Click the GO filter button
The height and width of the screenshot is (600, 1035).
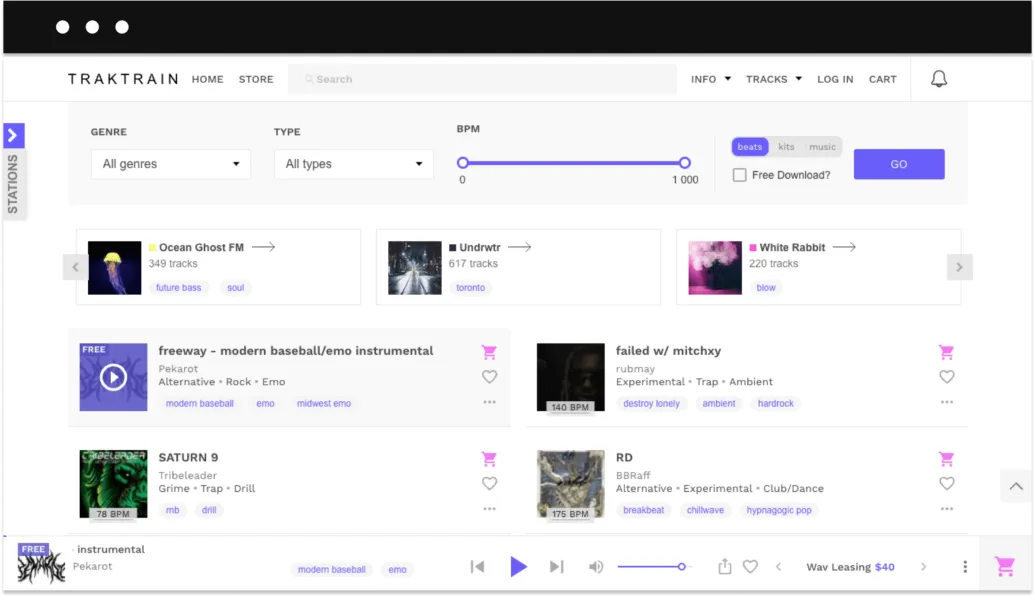tap(898, 164)
